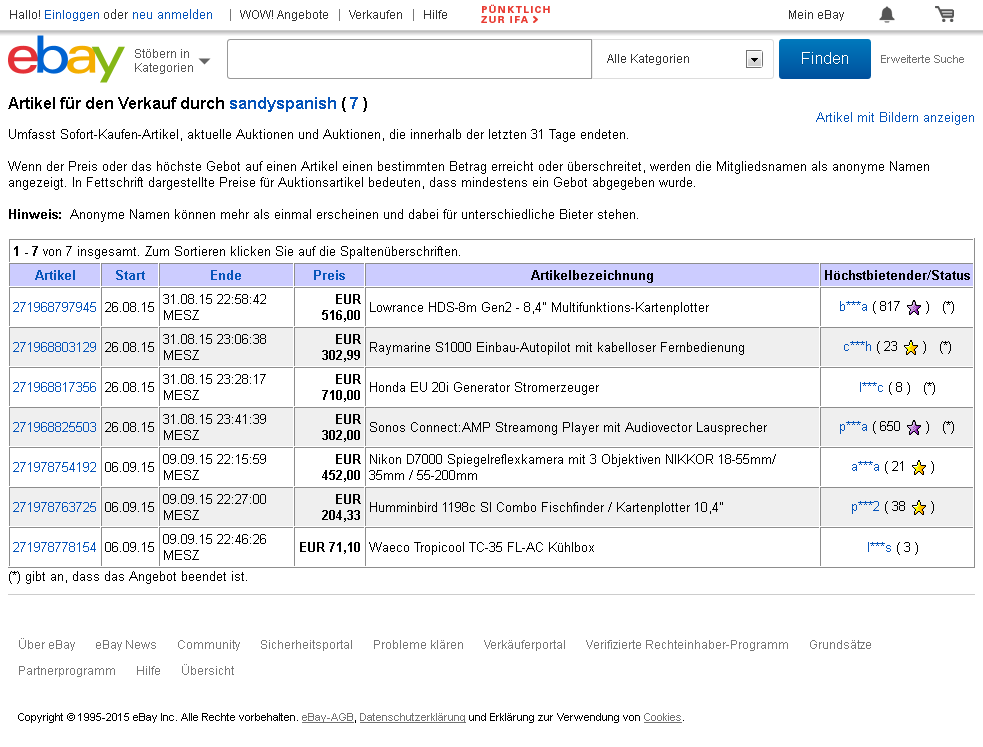Open the PÜNKTLICH ZUR IFA promo banner
983x747 pixels.
(515, 14)
